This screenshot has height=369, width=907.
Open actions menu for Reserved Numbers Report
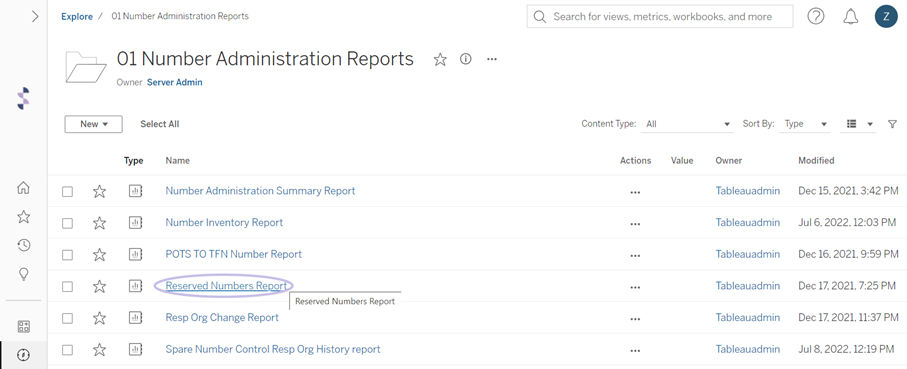point(635,287)
